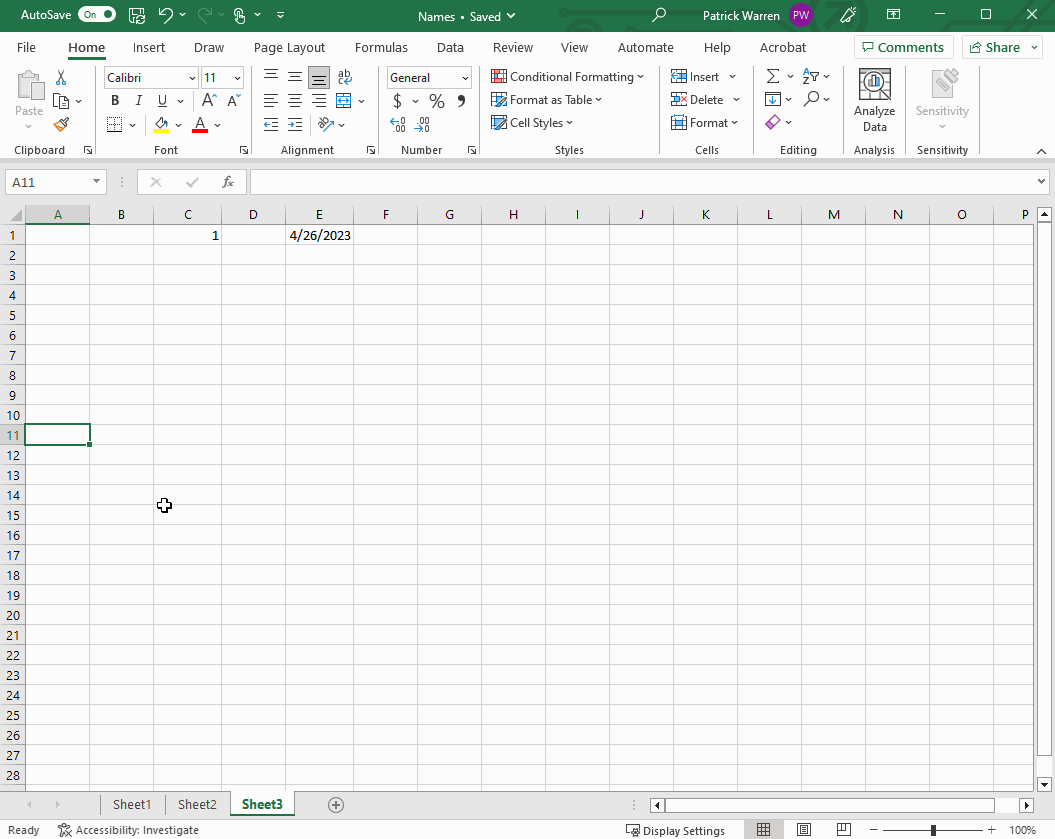Open the Paste options arrow

click(28, 126)
